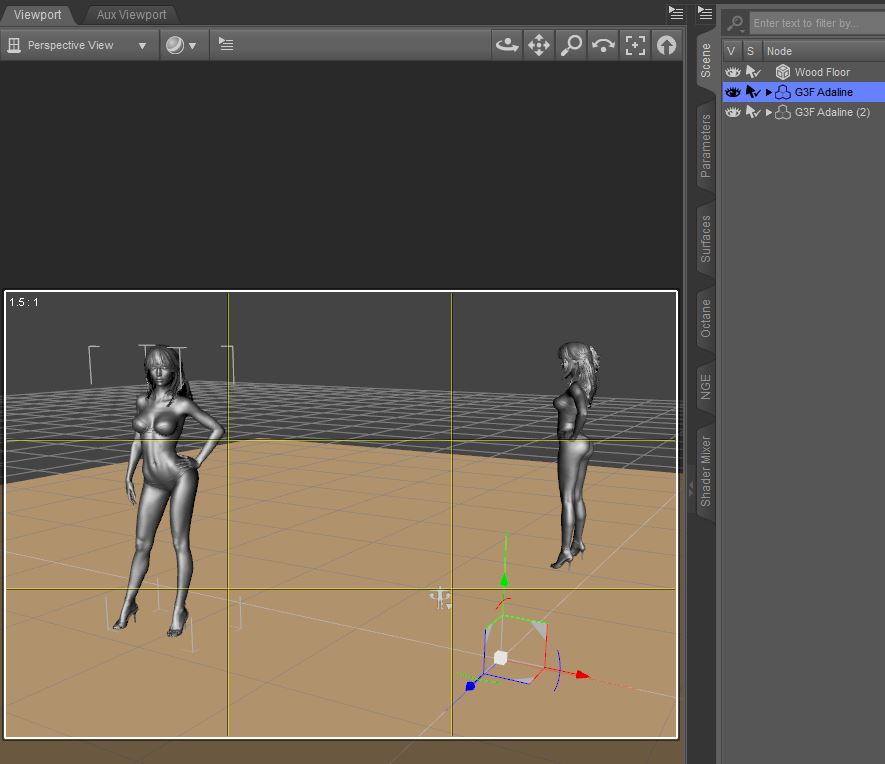Screen dimensions: 885x764
Task: Select the Wood Floor scene item
Action: [822, 72]
